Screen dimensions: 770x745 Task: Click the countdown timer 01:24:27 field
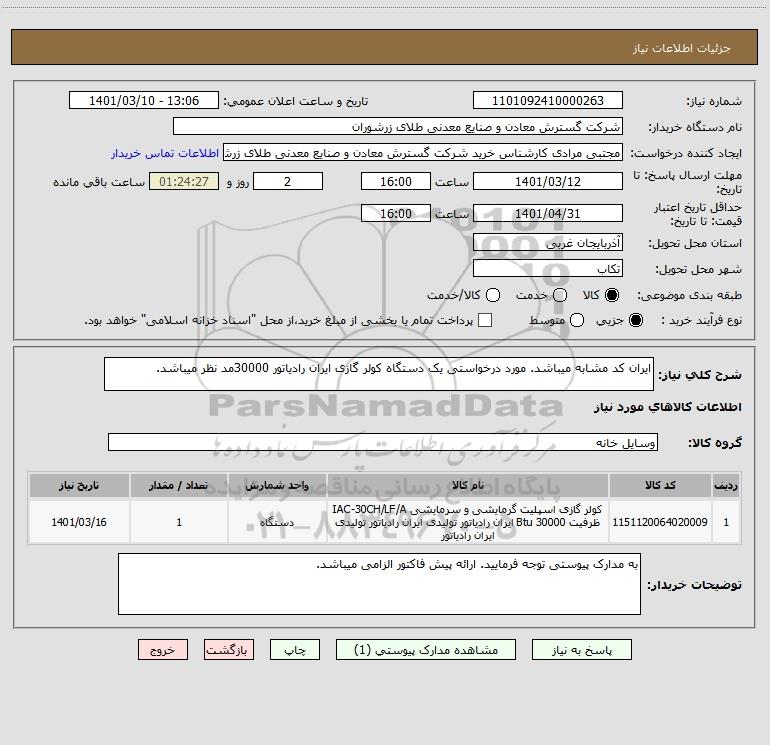coord(184,181)
